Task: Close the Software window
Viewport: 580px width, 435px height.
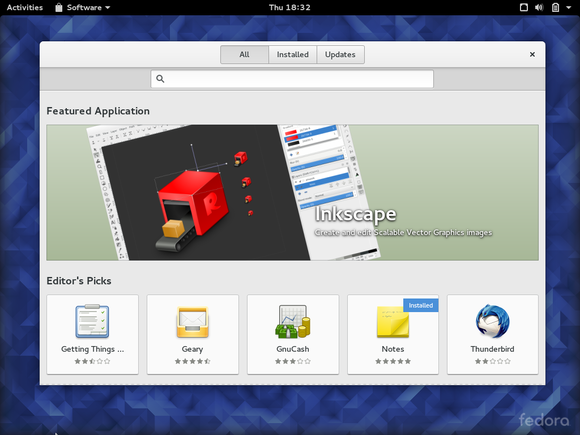Action: click(x=532, y=54)
